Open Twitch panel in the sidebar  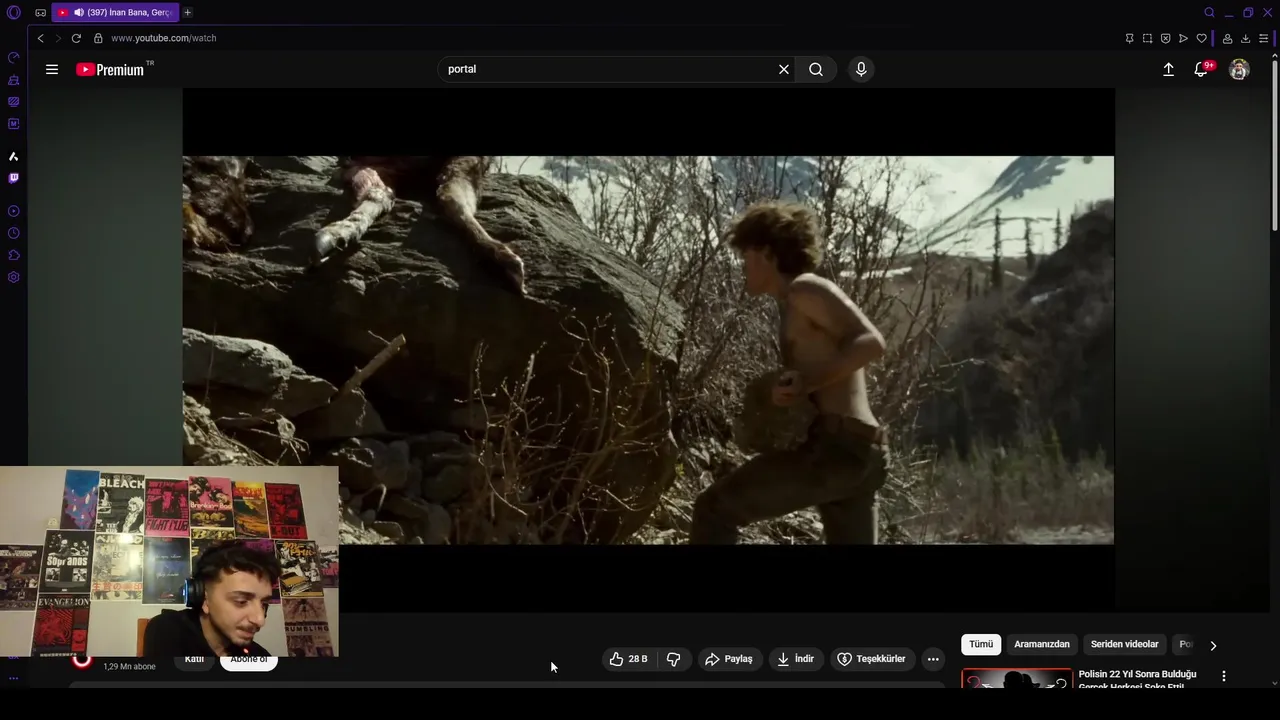point(13,178)
